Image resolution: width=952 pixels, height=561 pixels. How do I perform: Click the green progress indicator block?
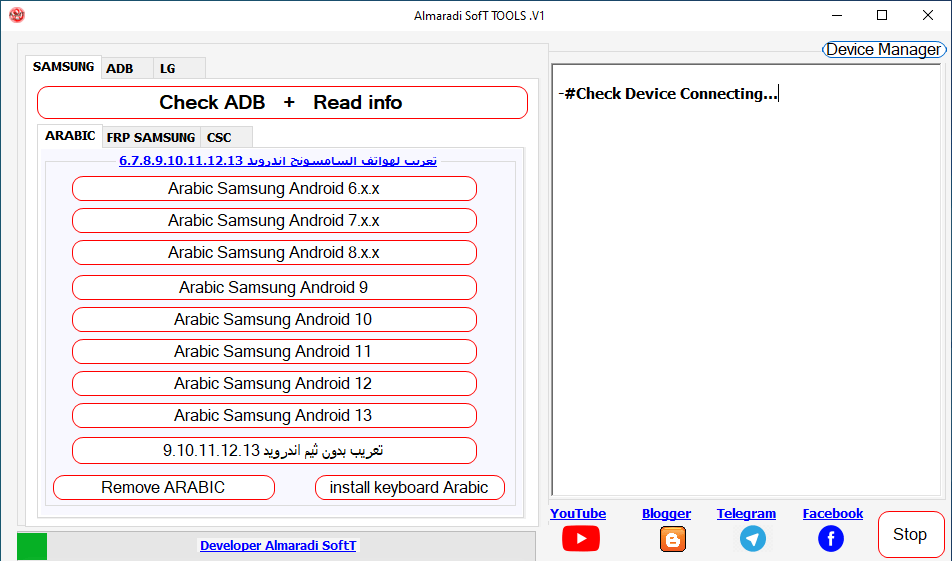pyautogui.click(x=32, y=546)
